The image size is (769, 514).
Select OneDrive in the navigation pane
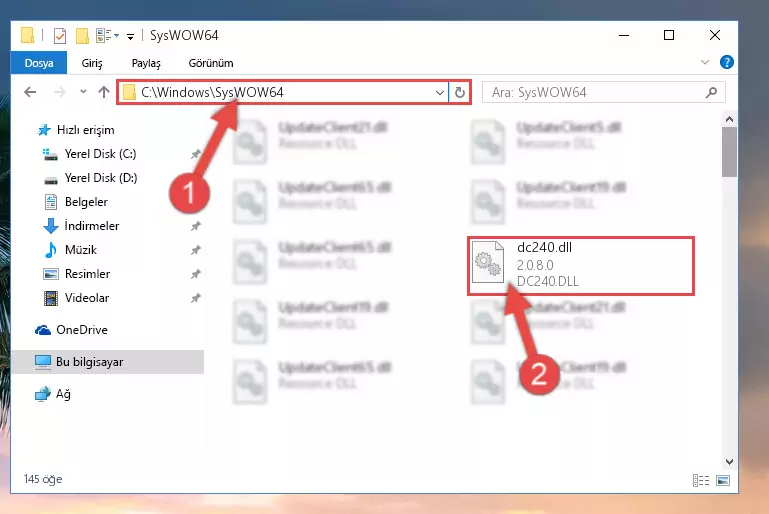(x=81, y=330)
